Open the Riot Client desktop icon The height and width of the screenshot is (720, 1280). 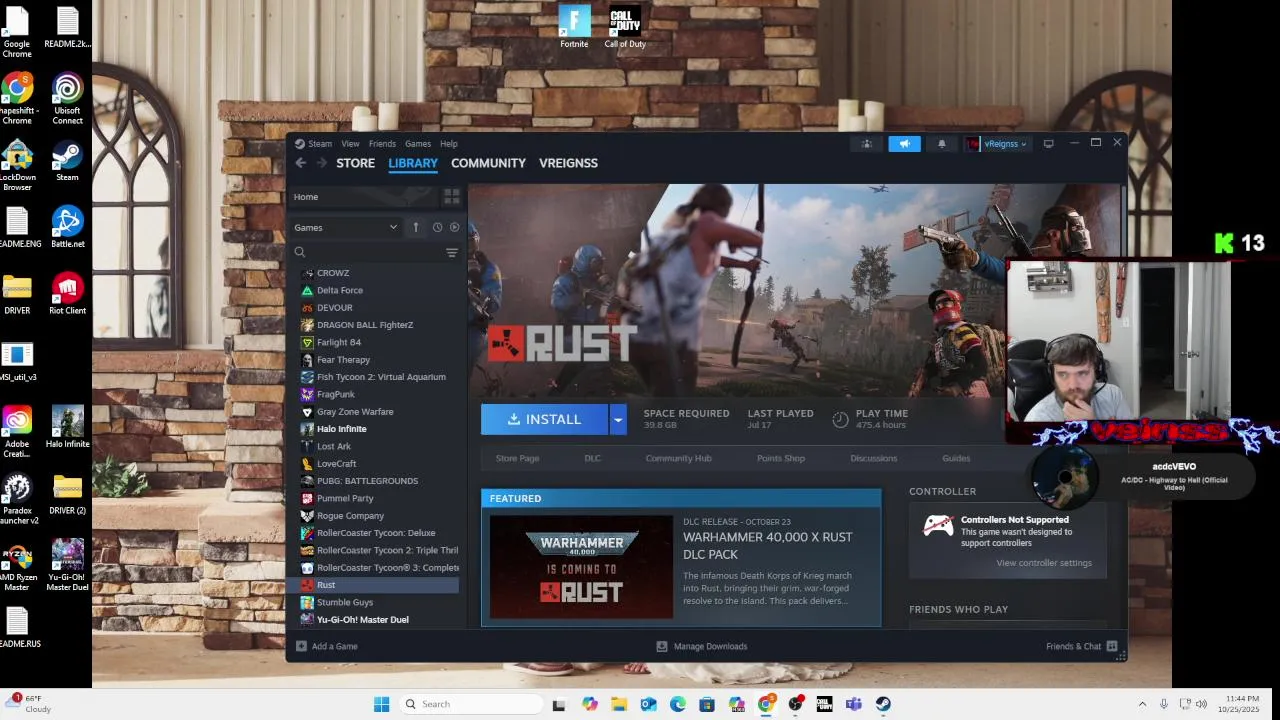coord(67,293)
